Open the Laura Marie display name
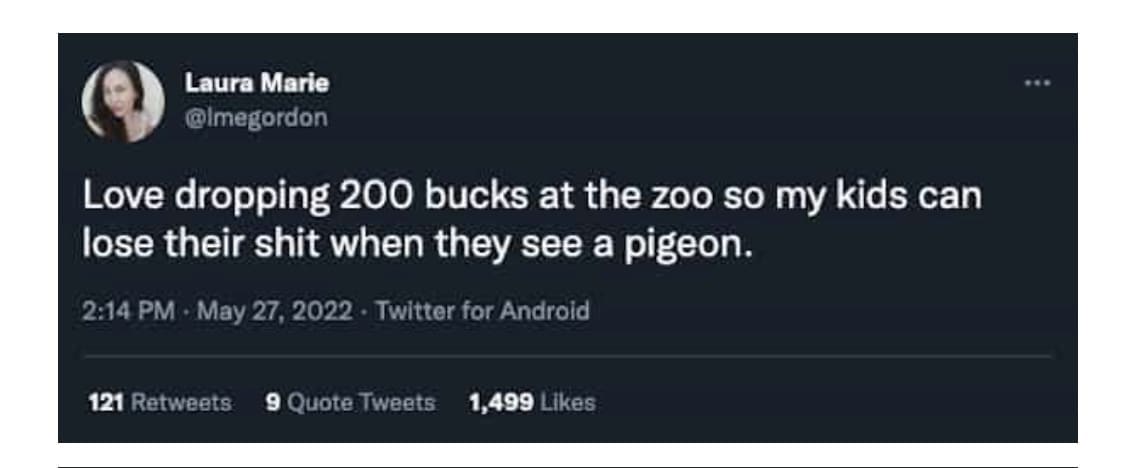This screenshot has height=468, width=1134. click(257, 84)
